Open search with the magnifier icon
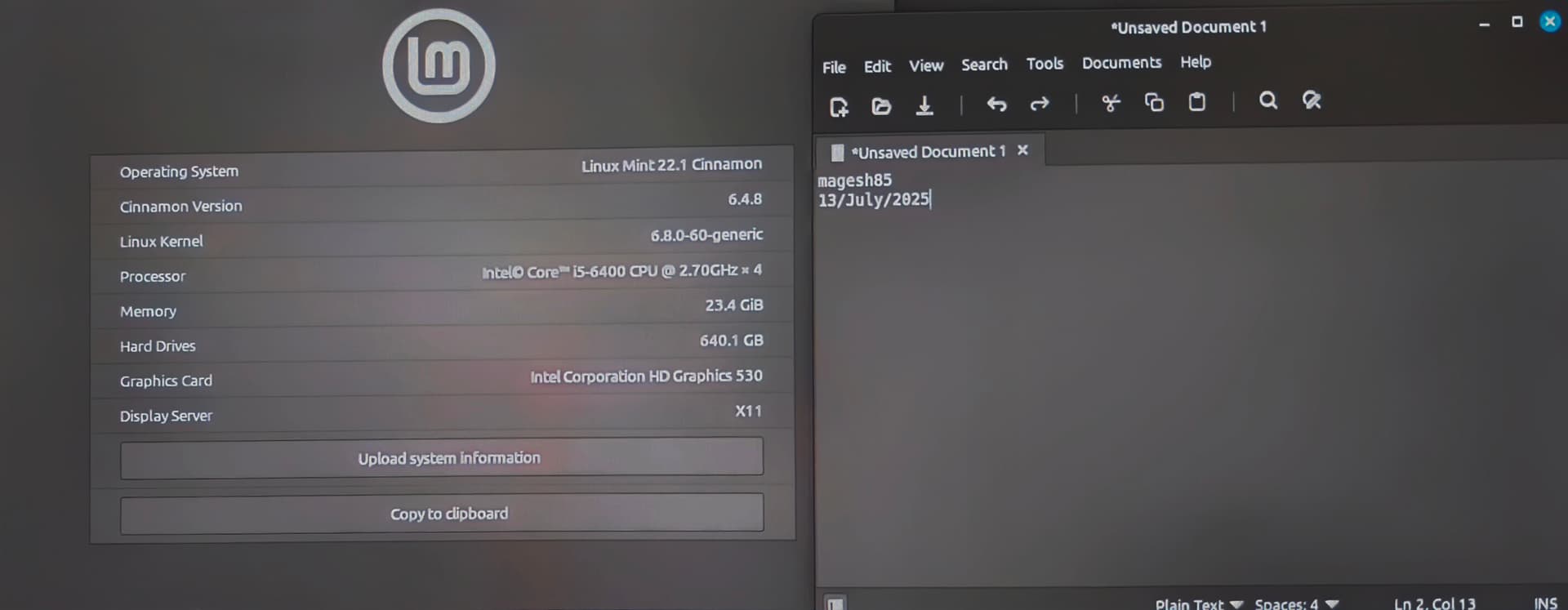This screenshot has height=610, width=1568. click(1268, 100)
